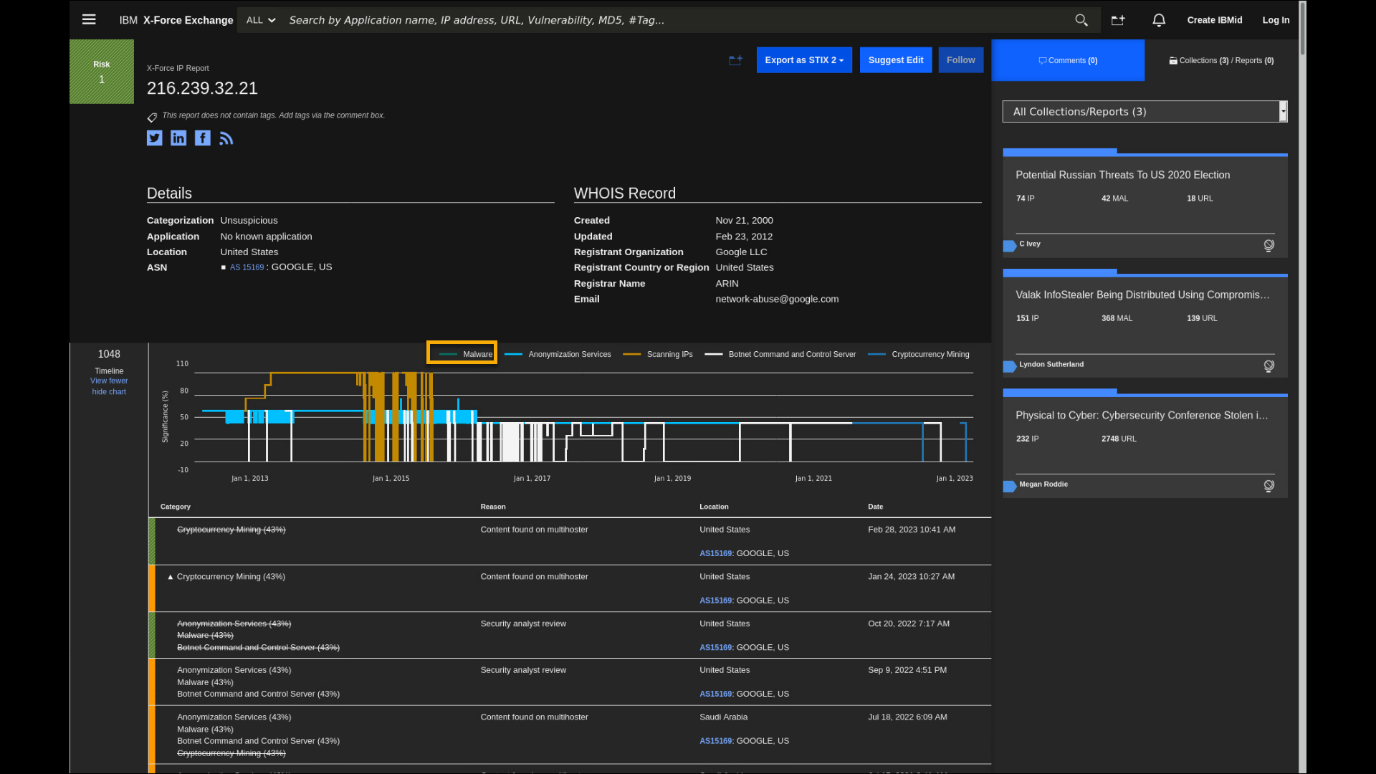Toggle Botnet Command and Control Server legend
Viewport: 1376px width, 774px height.
click(x=780, y=354)
